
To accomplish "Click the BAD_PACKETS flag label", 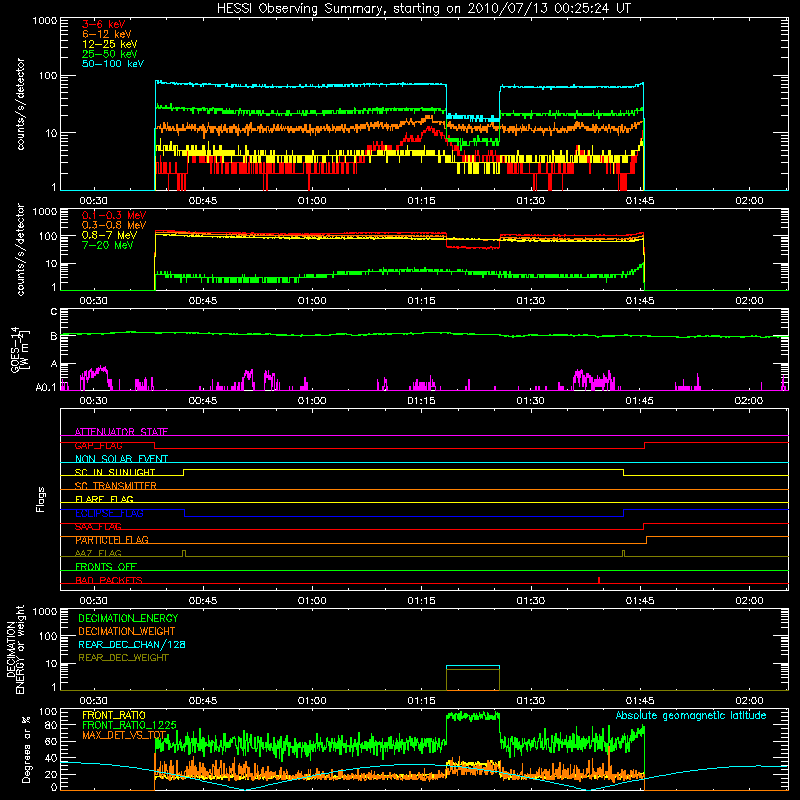I will 108,580.
